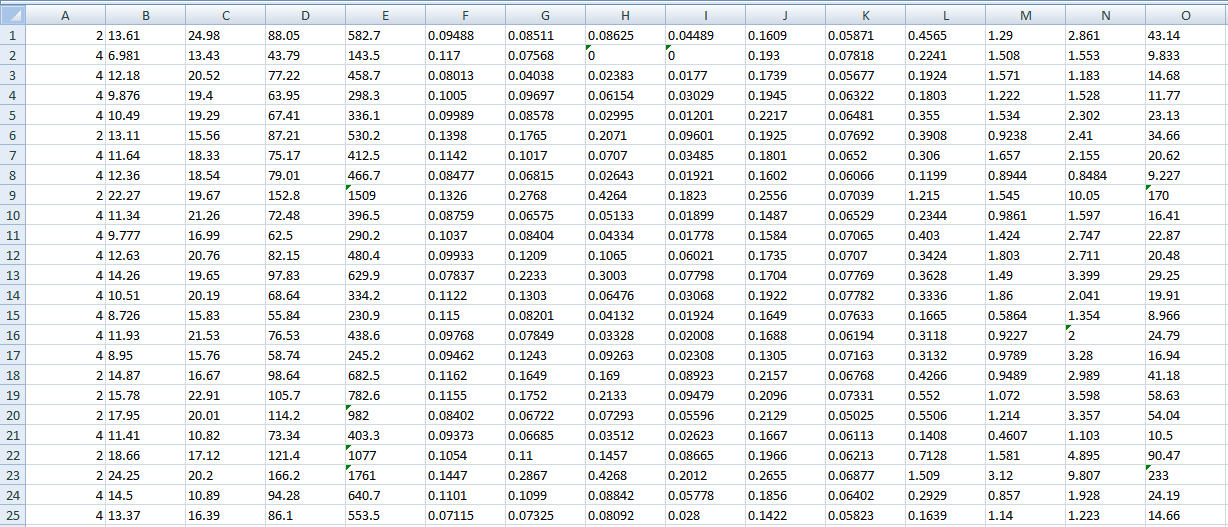Image resolution: width=1228 pixels, height=527 pixels.
Task: Select cell containing 982
Action: (x=385, y=415)
